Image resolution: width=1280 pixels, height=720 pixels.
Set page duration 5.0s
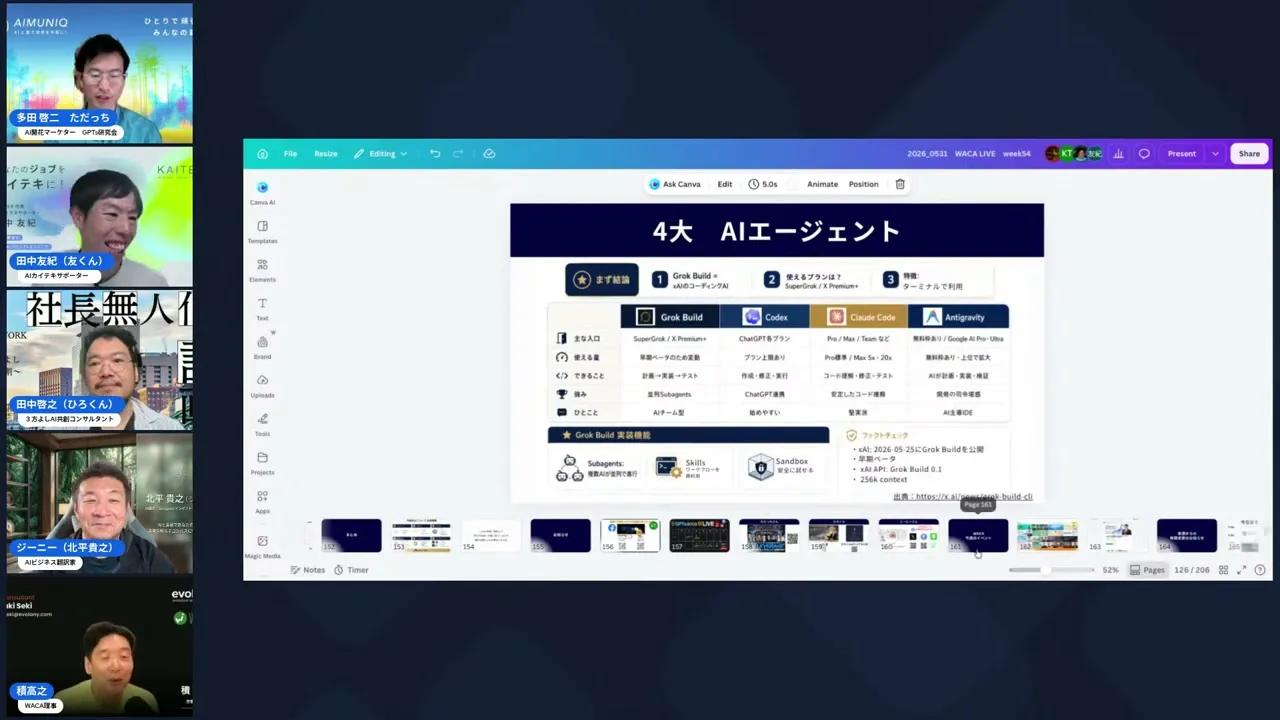(763, 184)
